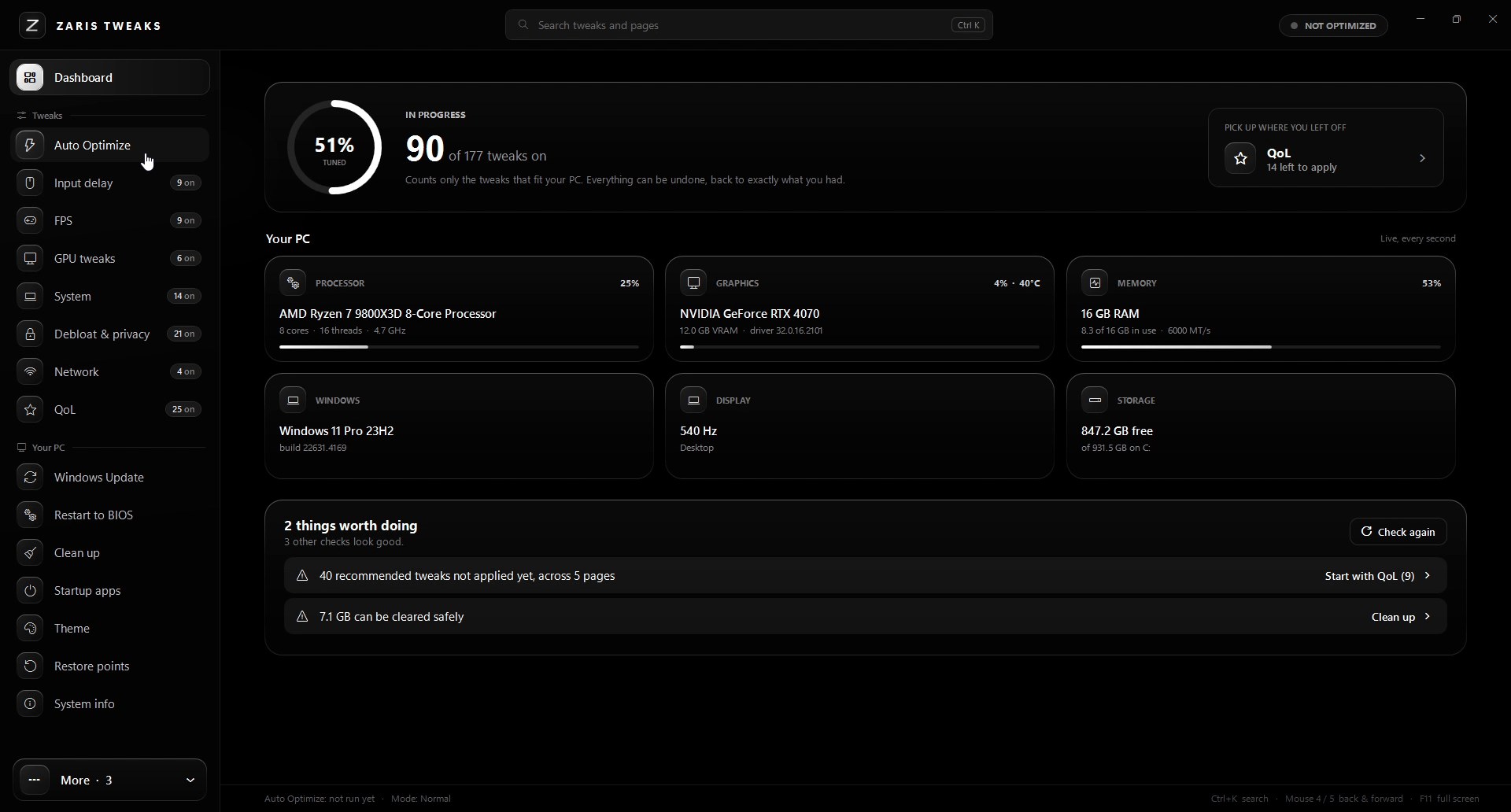The width and height of the screenshot is (1511, 812).
Task: Click the Auto Optimize lightning icon
Action: (x=30, y=146)
